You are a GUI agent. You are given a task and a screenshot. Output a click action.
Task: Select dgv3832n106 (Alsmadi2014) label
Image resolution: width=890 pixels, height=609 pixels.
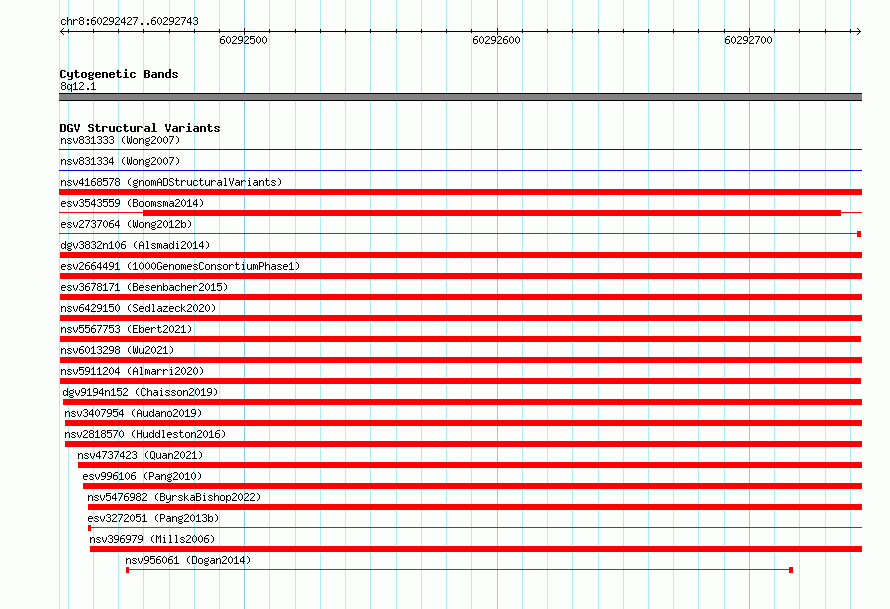pyautogui.click(x=135, y=245)
